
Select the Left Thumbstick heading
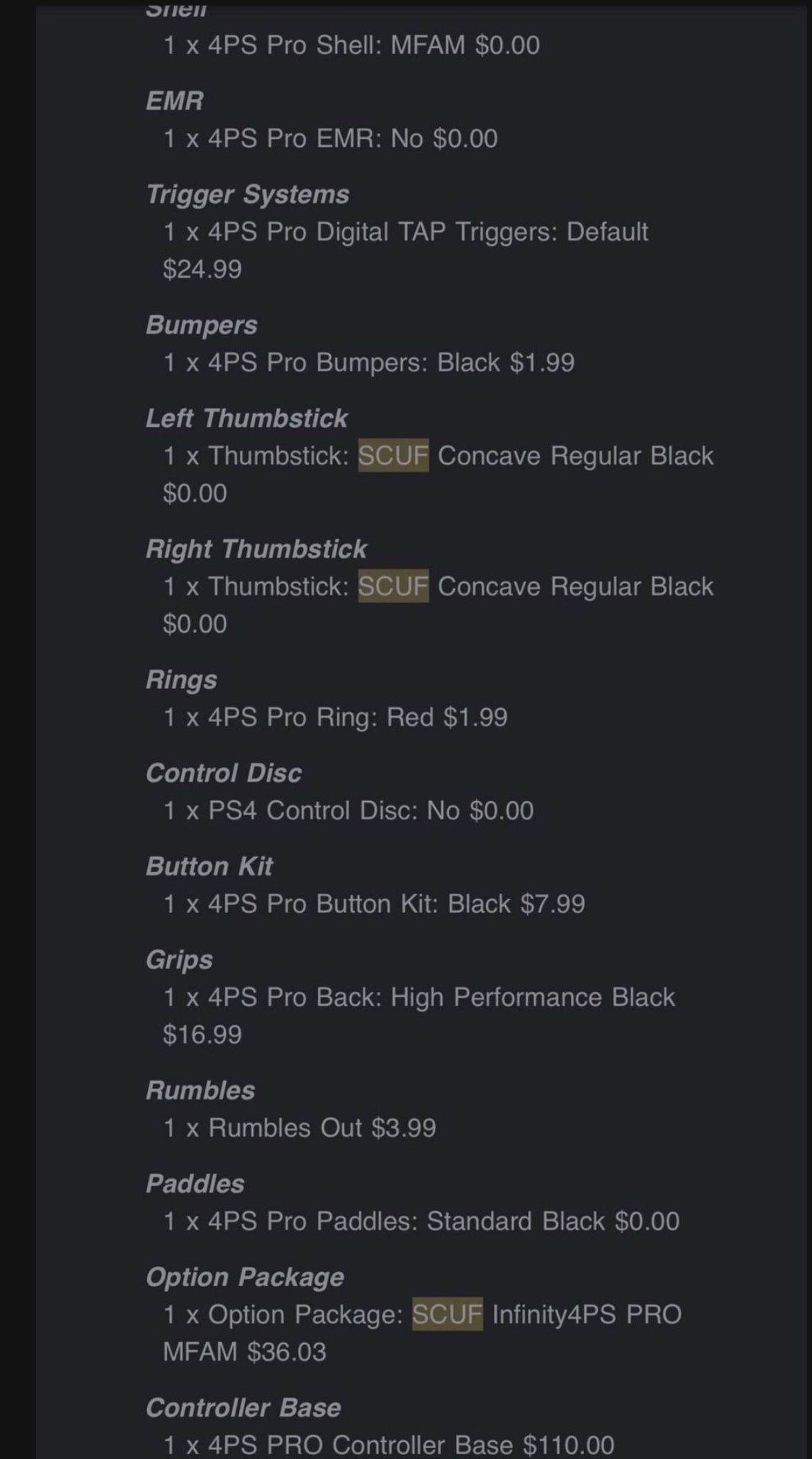click(247, 418)
